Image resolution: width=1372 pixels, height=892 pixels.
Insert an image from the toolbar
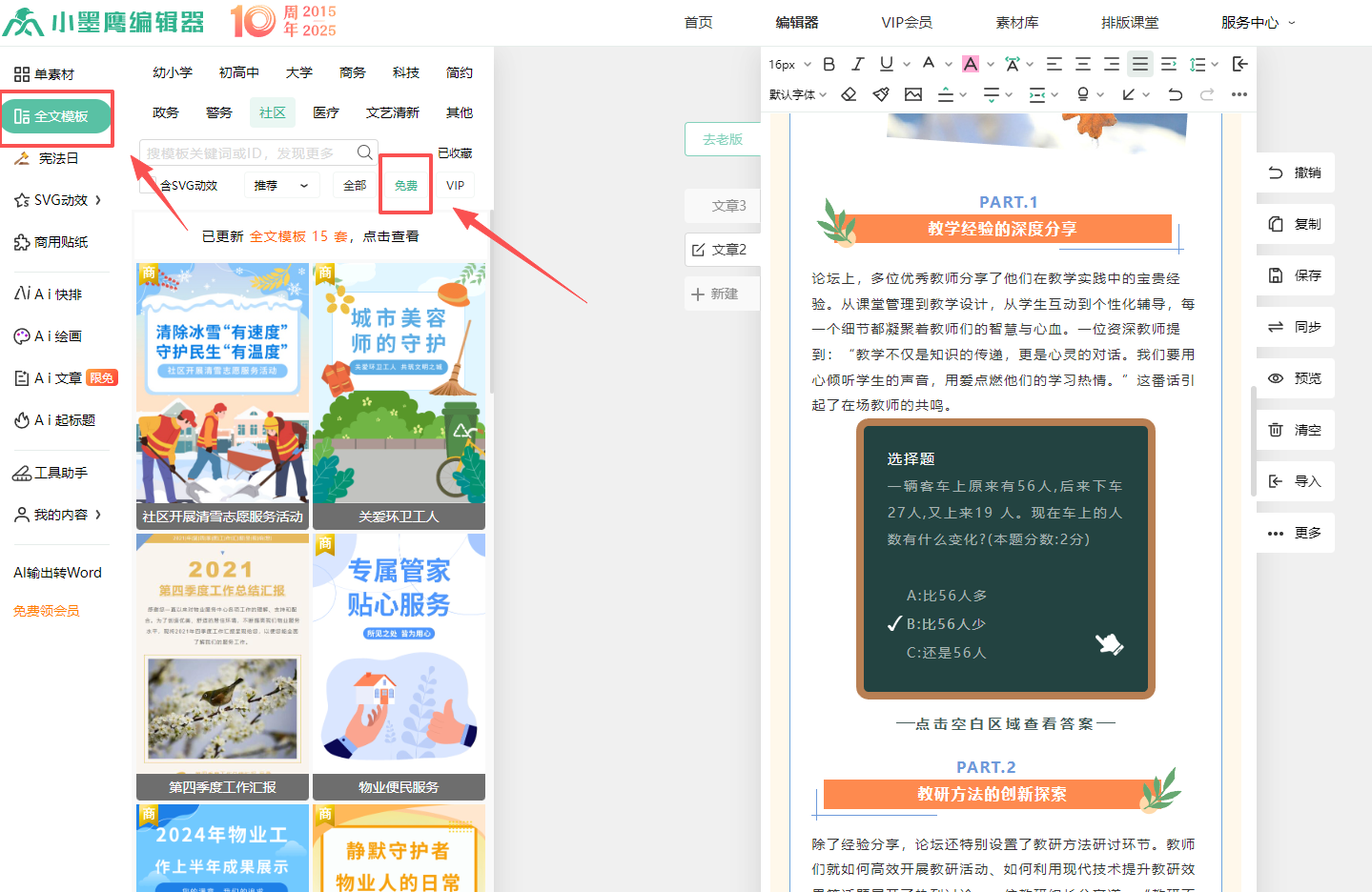pos(913,94)
